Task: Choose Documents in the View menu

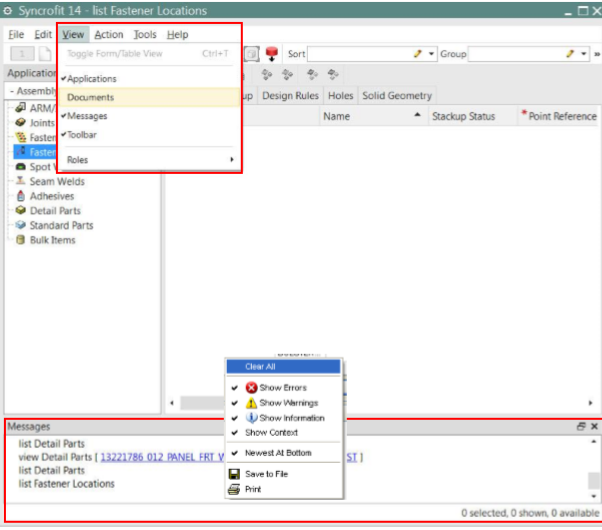Action: [x=149, y=97]
